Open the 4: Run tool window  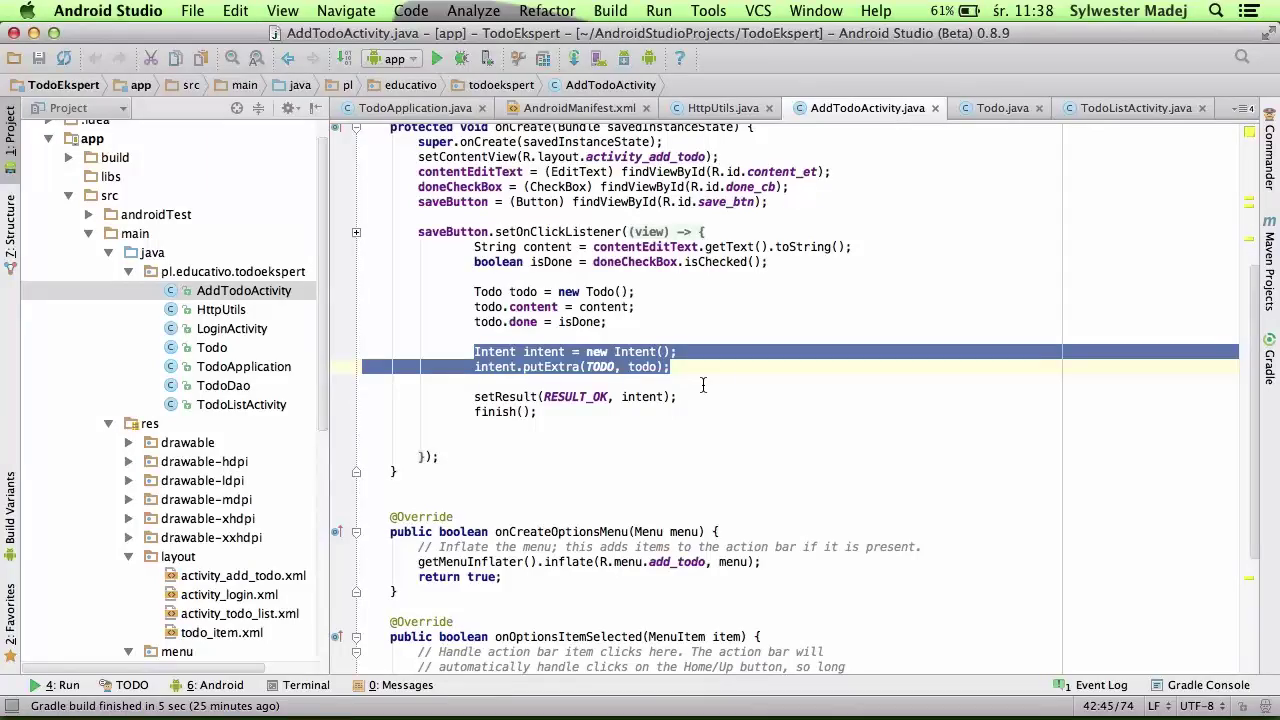pos(54,685)
